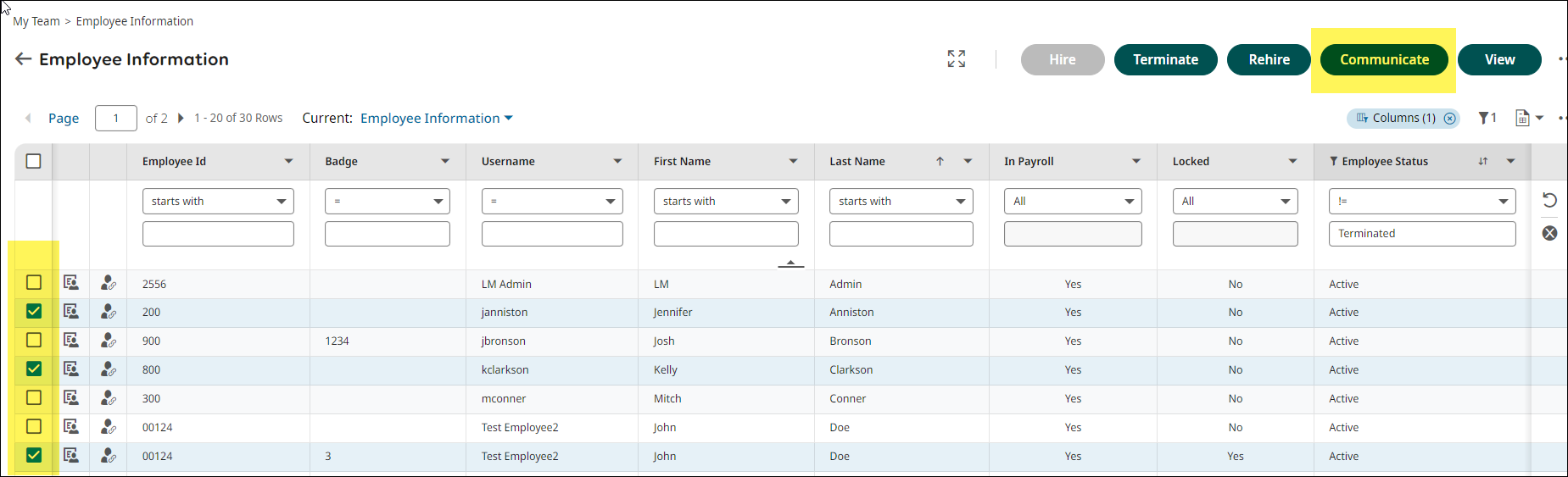Screen dimensions: 1568x477
Task: Click the filter funnel icon in toolbar
Action: coord(1485,119)
